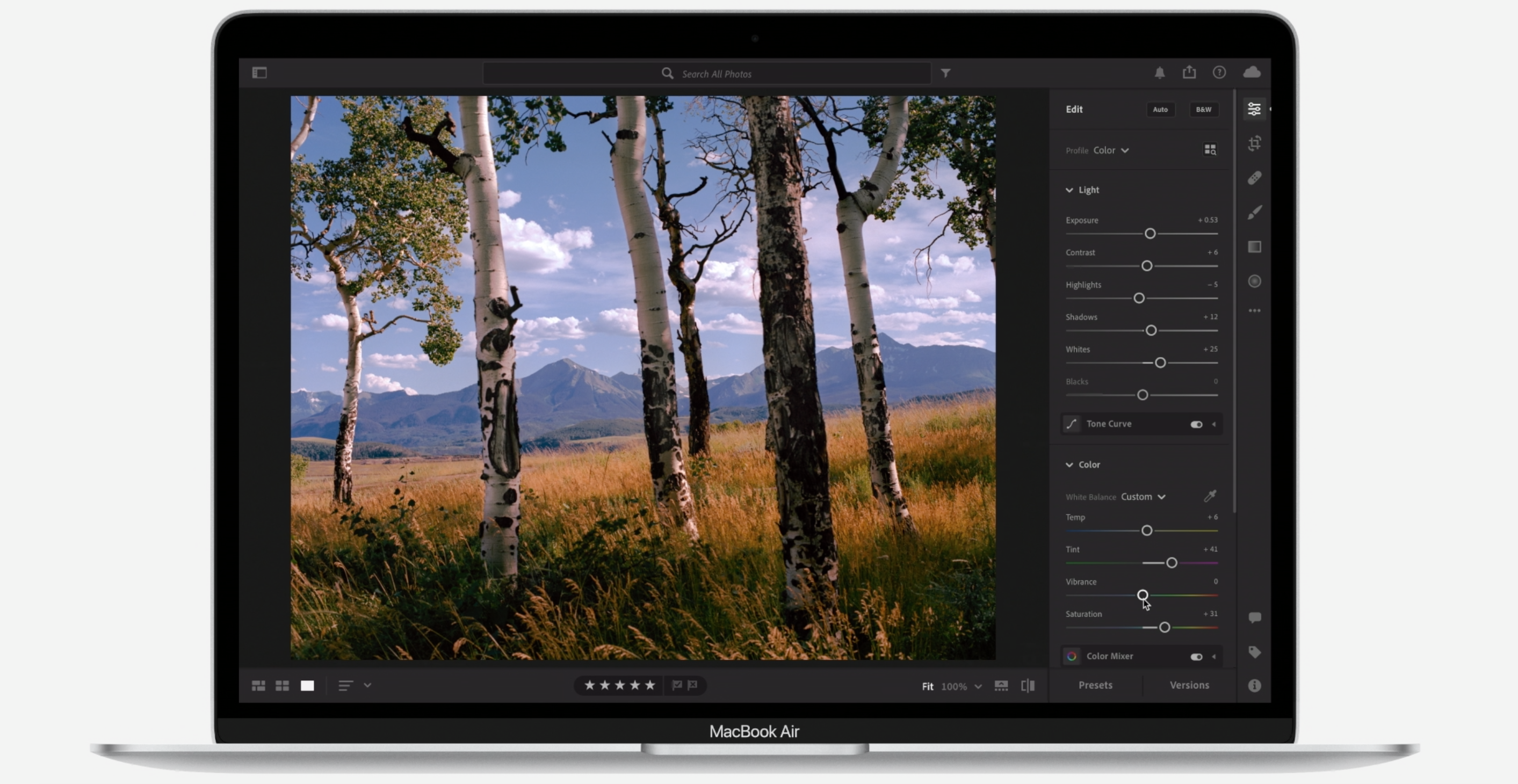Click the Saturation slider handle

click(x=1164, y=627)
